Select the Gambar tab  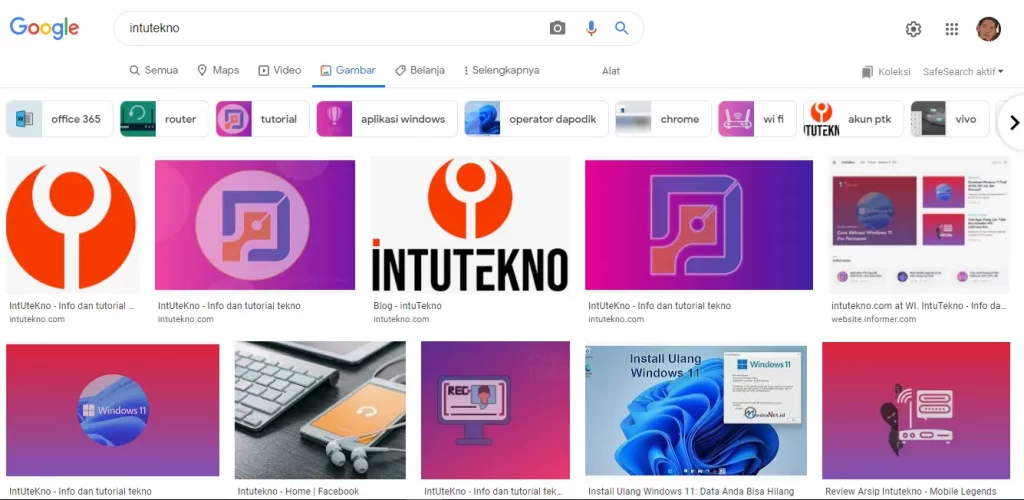[348, 70]
